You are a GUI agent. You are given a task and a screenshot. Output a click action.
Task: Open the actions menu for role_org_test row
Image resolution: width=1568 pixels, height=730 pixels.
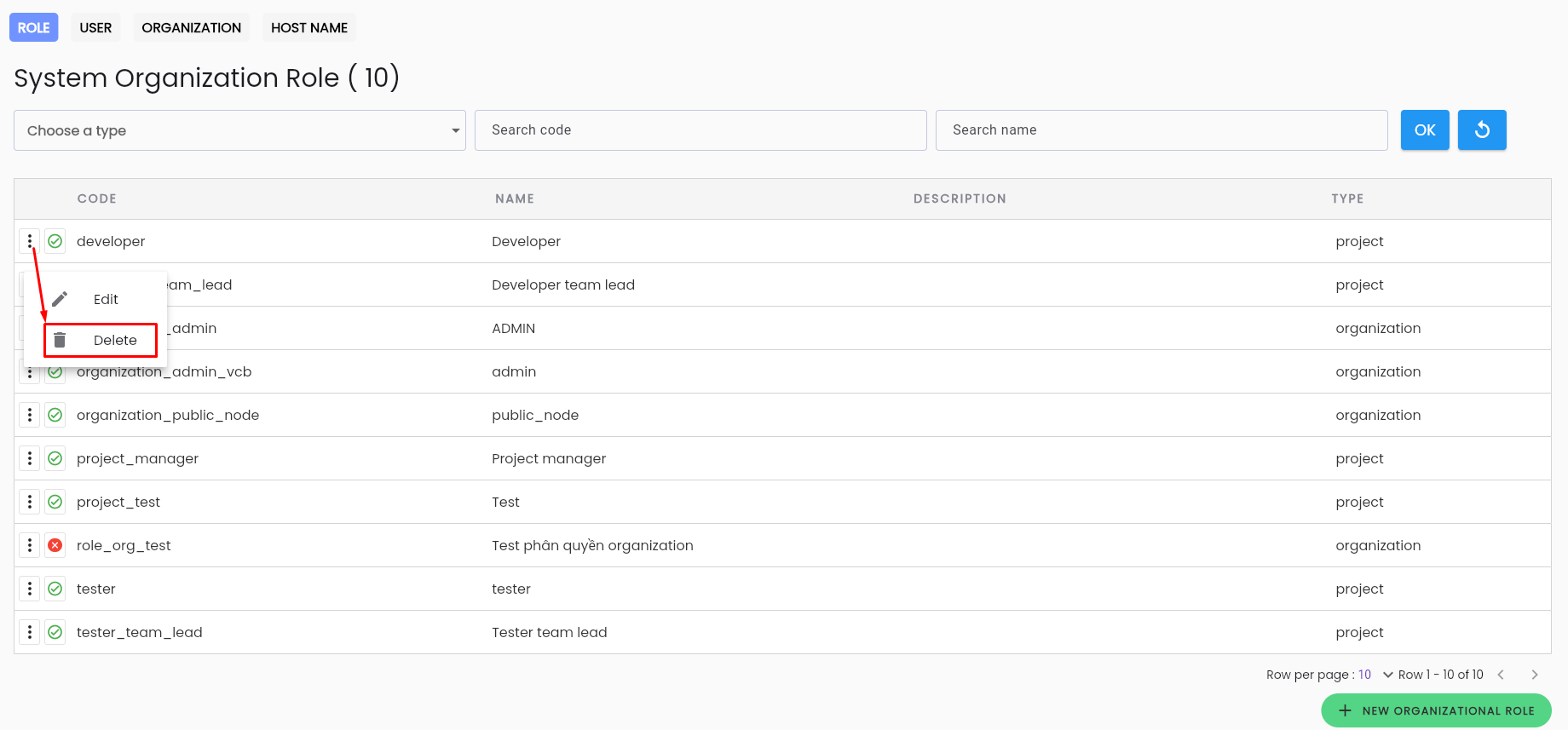point(30,545)
